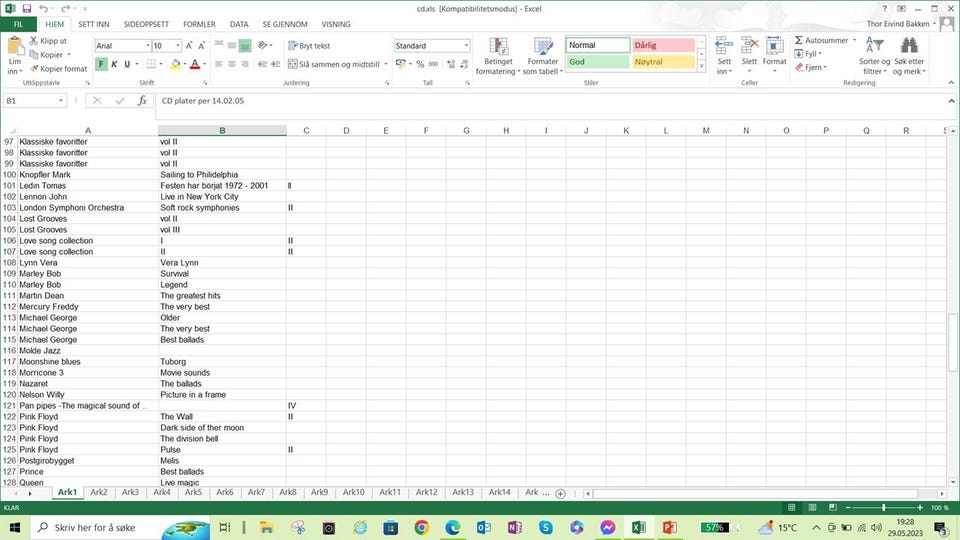Switch to SETT INN tab
This screenshot has width=960, height=540.
pyautogui.click(x=94, y=24)
